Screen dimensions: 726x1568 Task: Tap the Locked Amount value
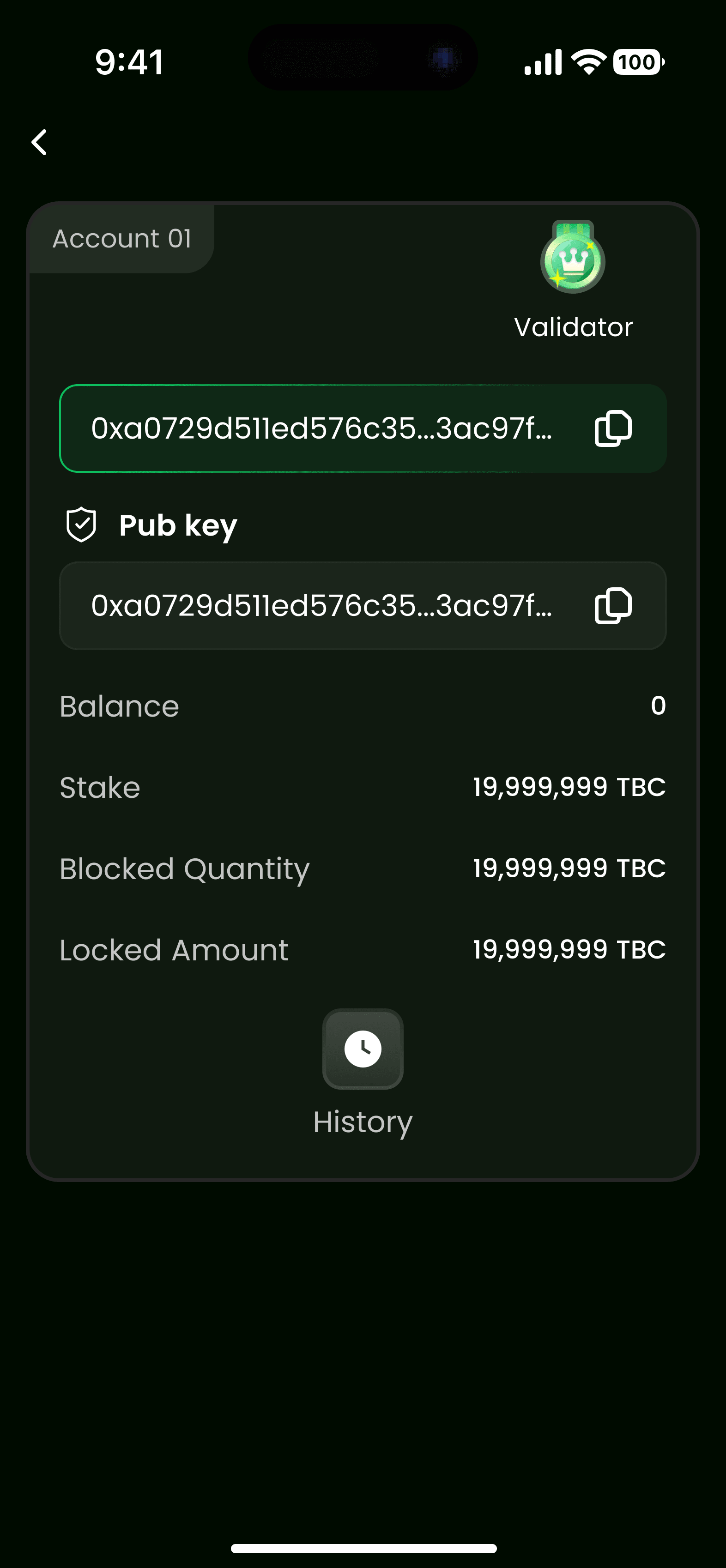569,950
